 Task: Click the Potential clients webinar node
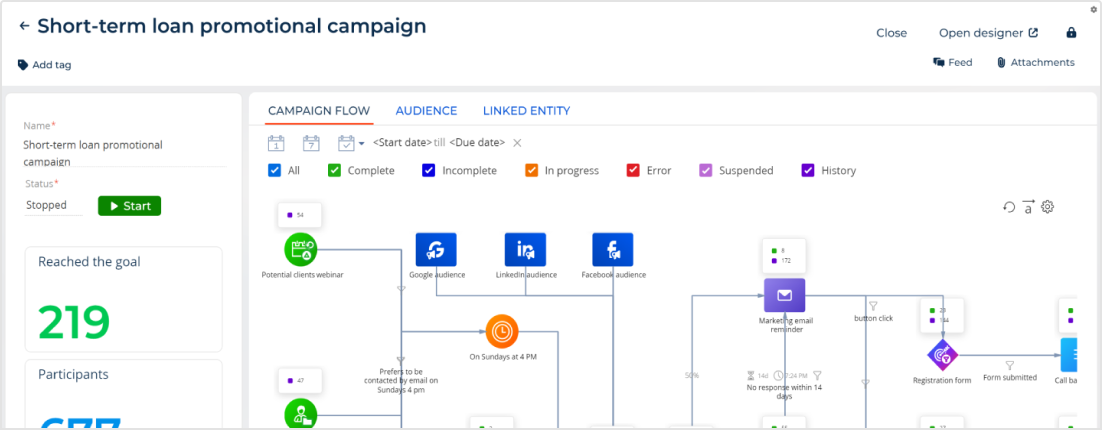[x=301, y=249]
